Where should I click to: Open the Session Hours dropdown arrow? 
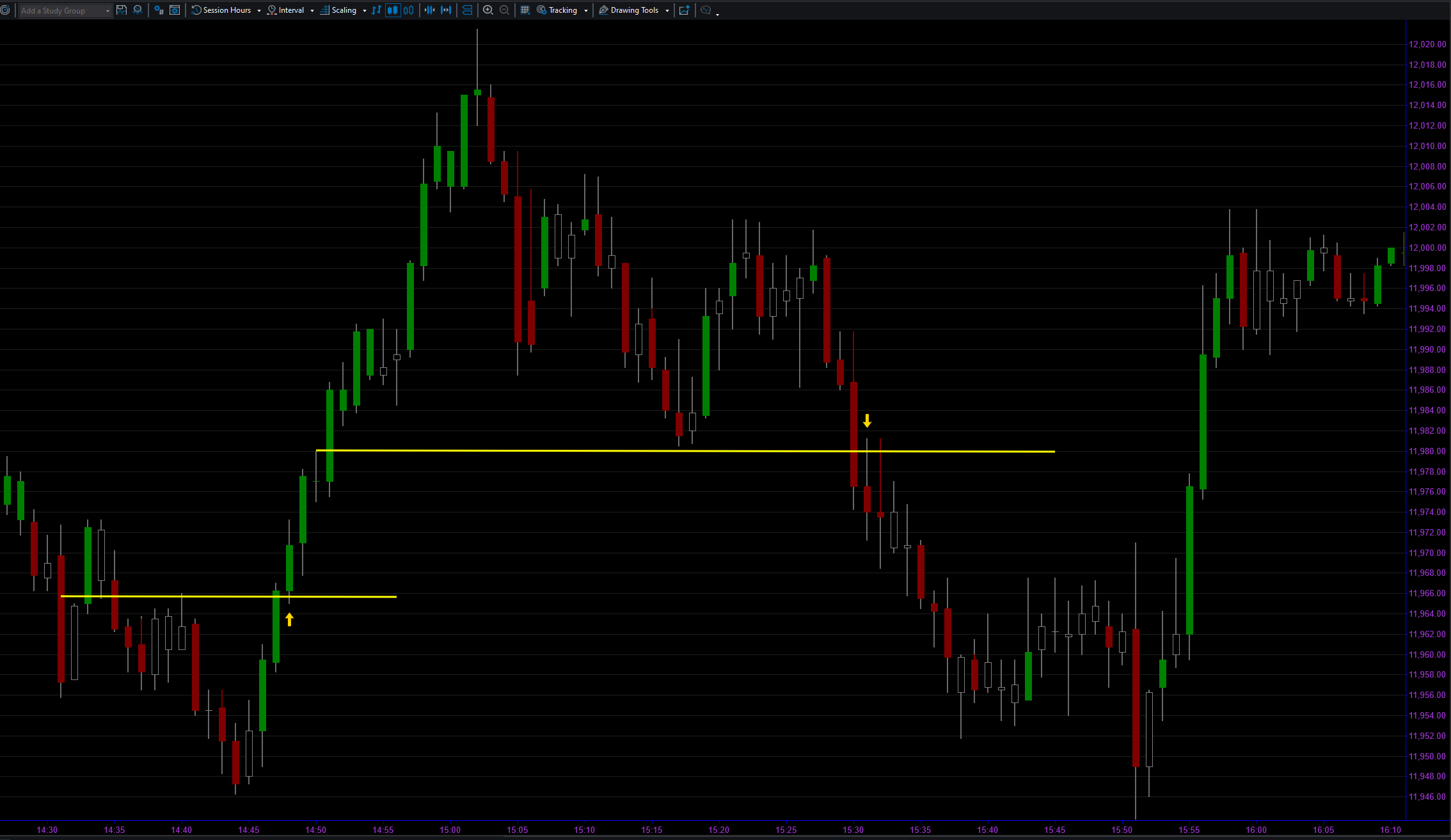tap(258, 11)
